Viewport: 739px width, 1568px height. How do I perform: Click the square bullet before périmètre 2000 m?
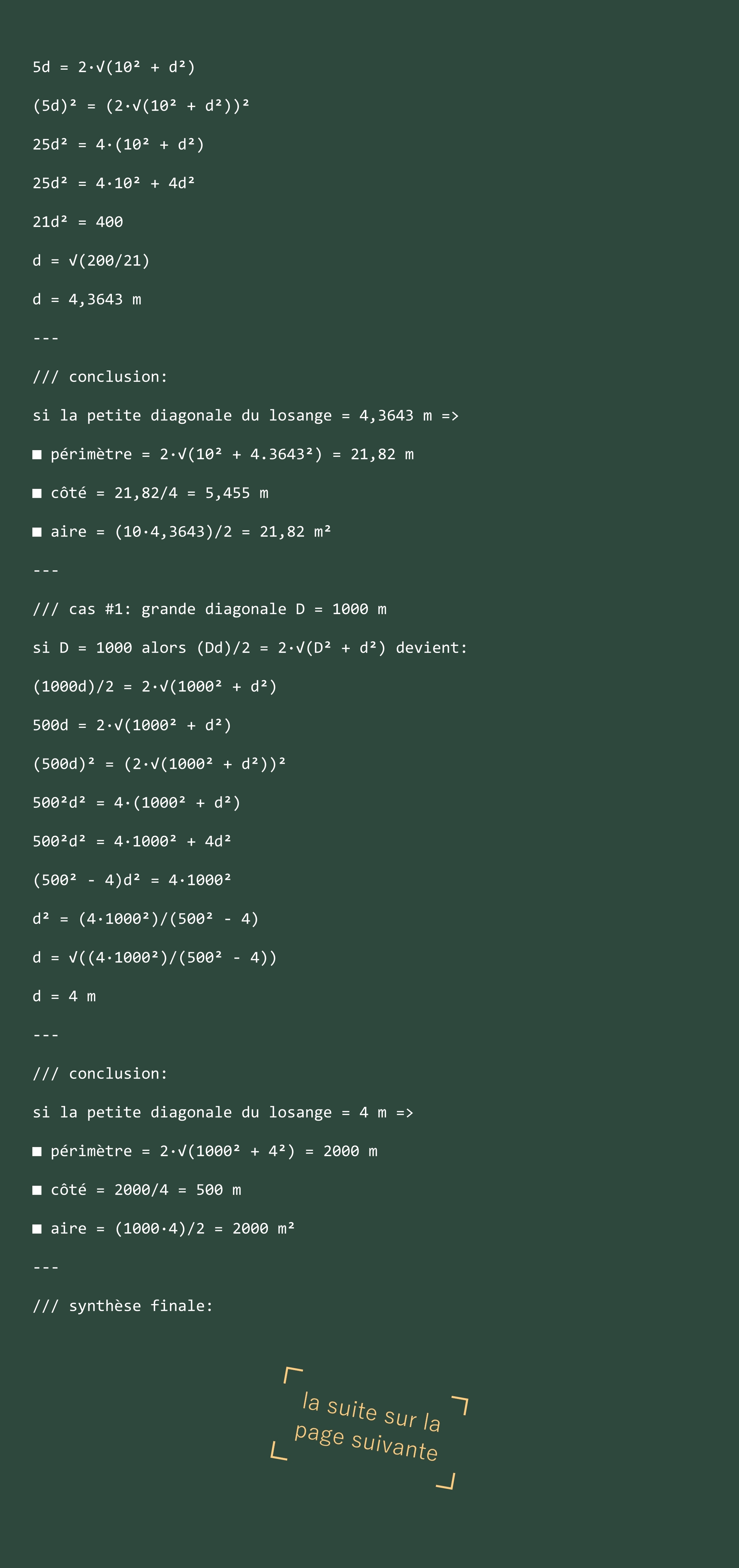pyautogui.click(x=37, y=1151)
